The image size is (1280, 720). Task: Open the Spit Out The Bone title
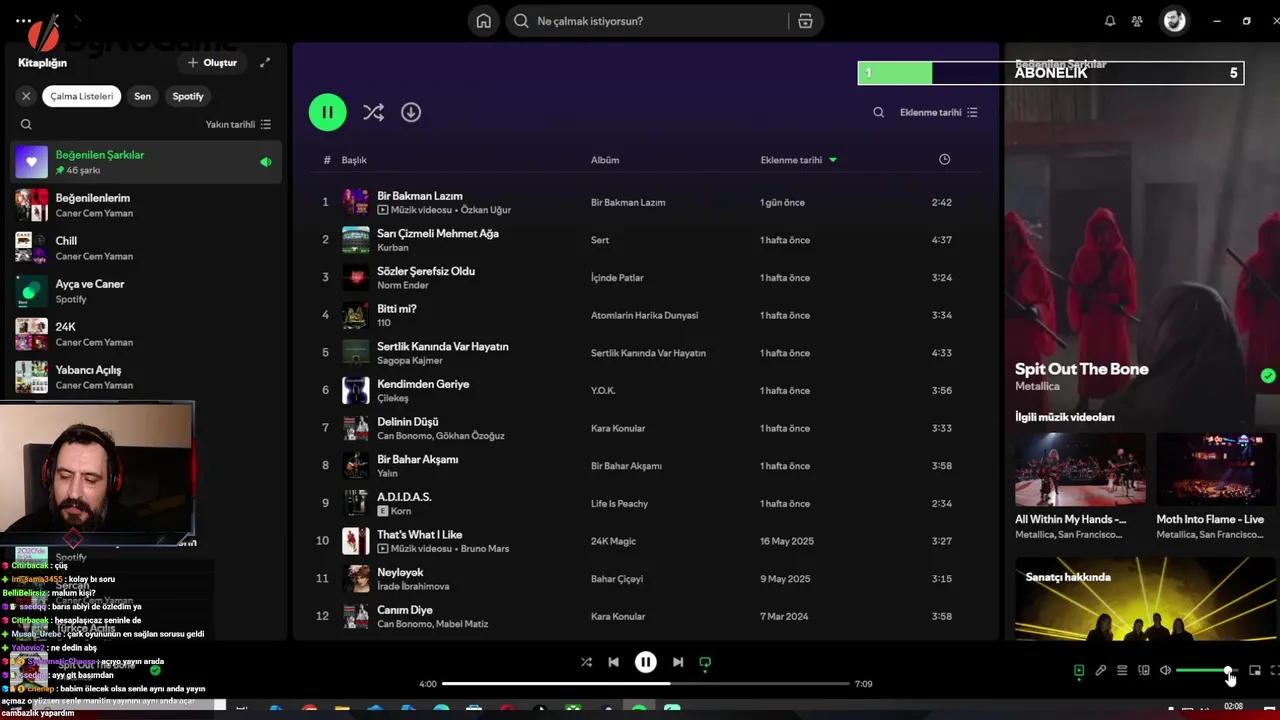point(1081,369)
